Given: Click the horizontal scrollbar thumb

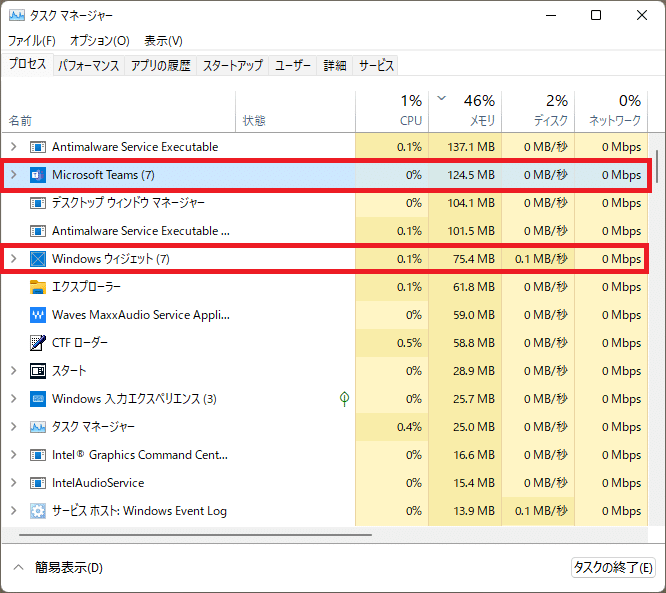Looking at the screenshot, I should click(x=195, y=535).
